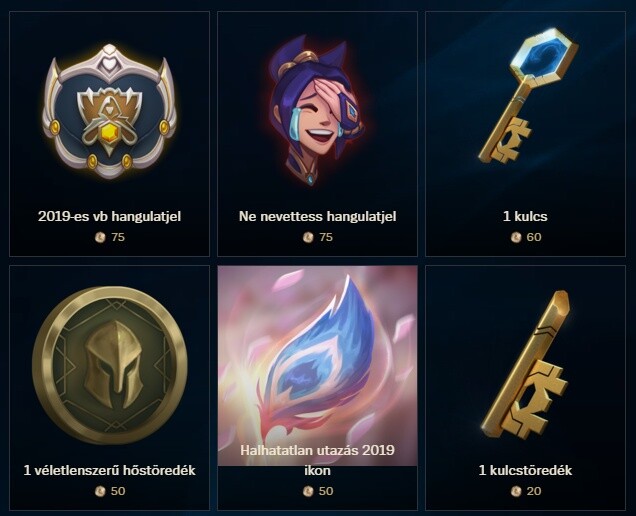636x516 pixels.
Task: Select the laughing Xayah emote image
Action: 318,110
